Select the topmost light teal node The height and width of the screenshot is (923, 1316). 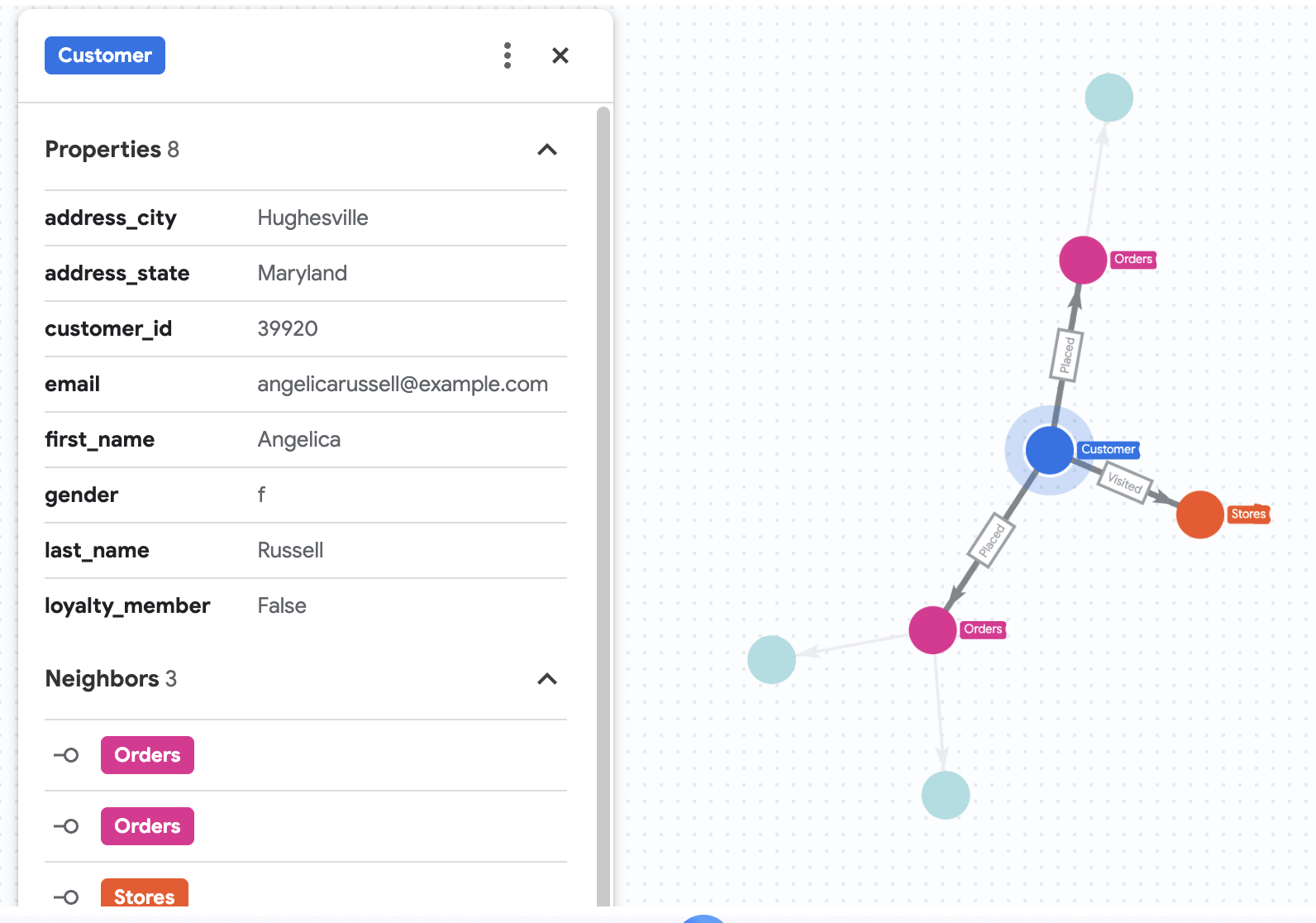1109,98
